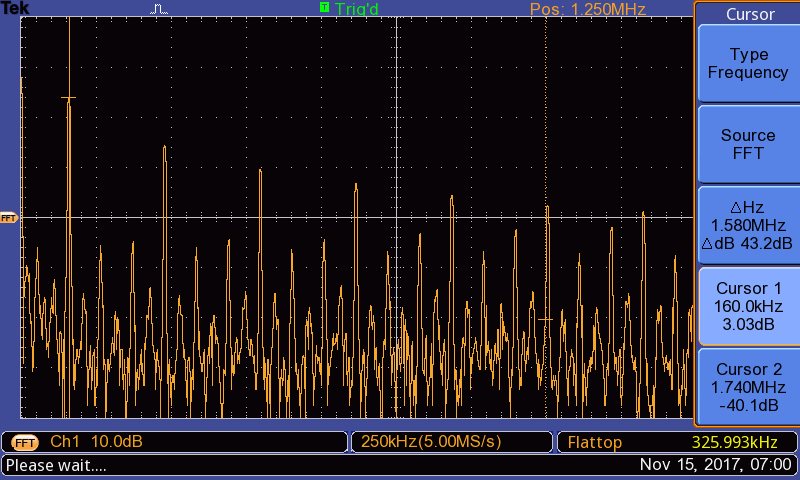Click cursor 1 crosshair marker on tallest peak
800x480 pixels.
pyautogui.click(x=69, y=97)
